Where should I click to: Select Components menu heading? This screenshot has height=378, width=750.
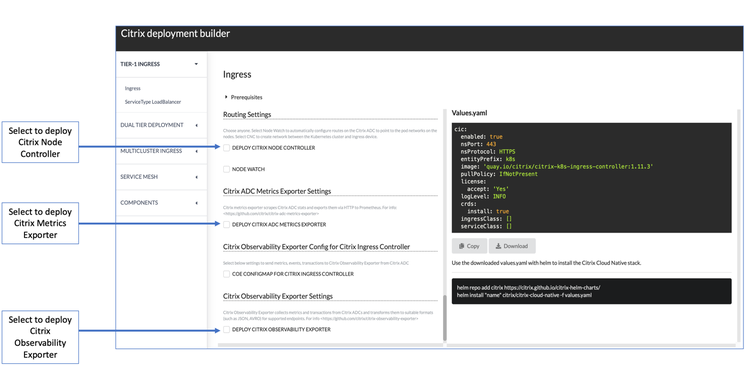point(139,203)
